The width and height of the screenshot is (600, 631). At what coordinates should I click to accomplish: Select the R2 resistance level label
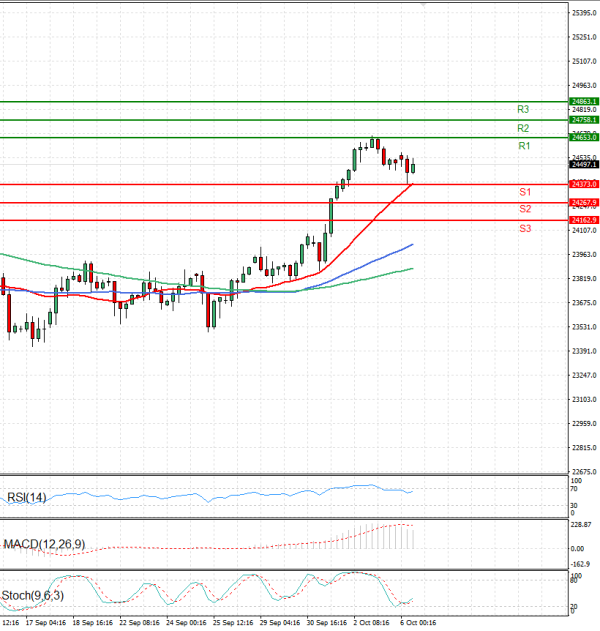[524, 129]
